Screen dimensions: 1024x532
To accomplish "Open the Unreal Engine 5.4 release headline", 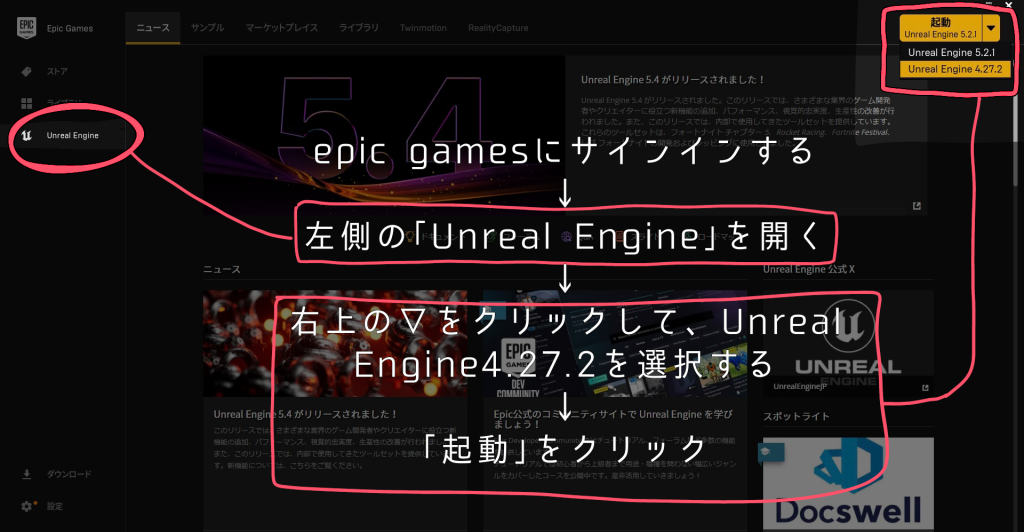I will tap(672, 78).
